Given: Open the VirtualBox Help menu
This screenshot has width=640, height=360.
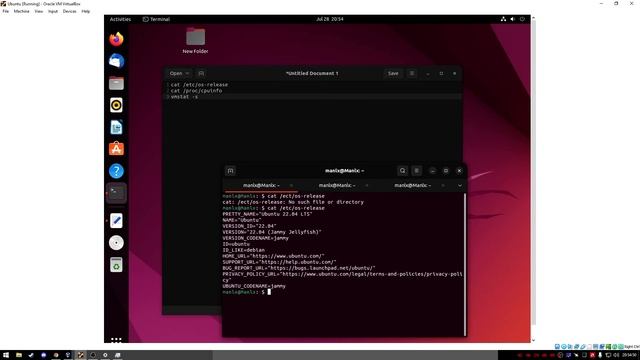Looking at the screenshot, I should point(85,11).
